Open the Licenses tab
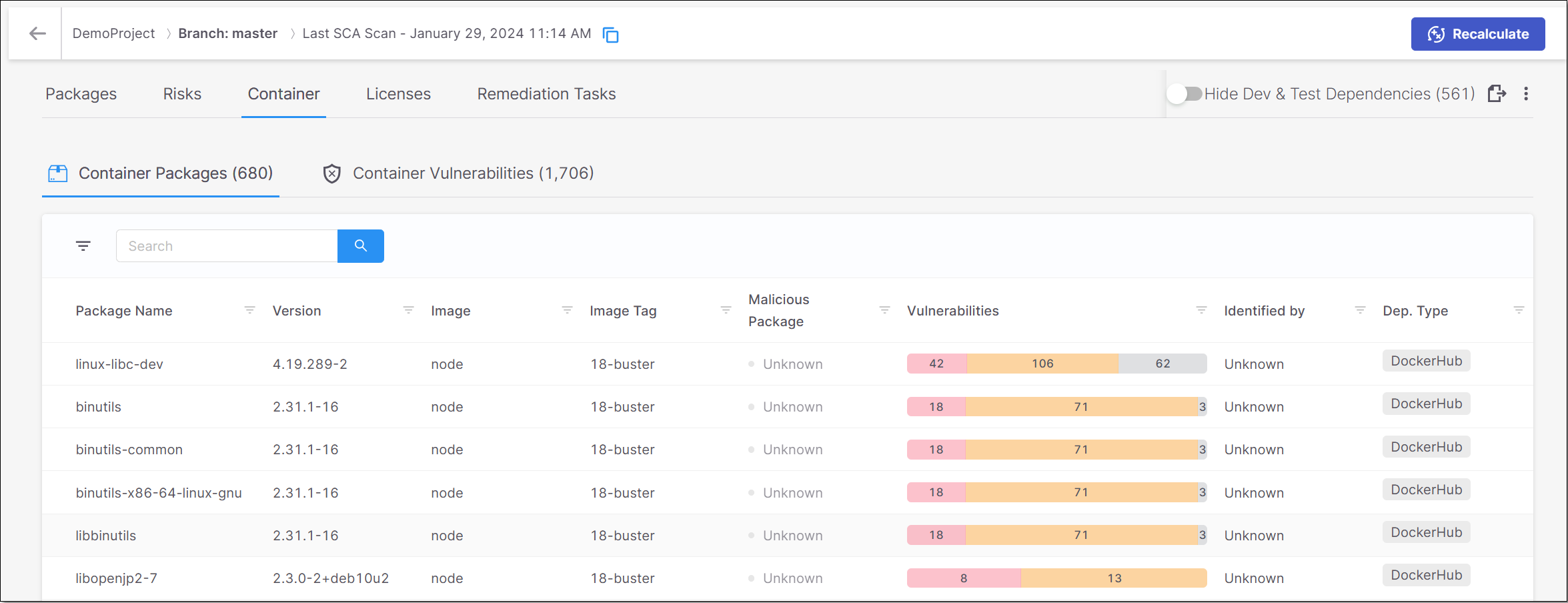Viewport: 1568px width, 603px height. click(x=398, y=94)
